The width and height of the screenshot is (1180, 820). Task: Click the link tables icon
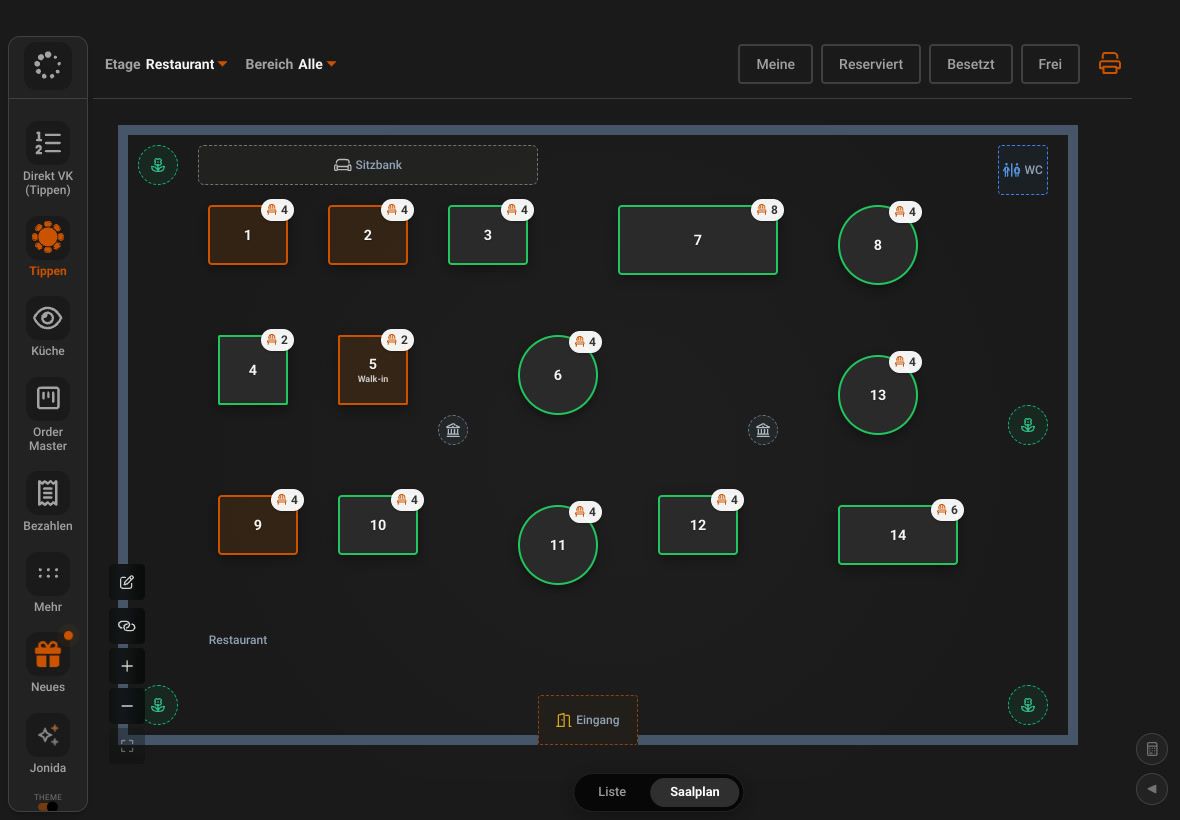(x=126, y=626)
